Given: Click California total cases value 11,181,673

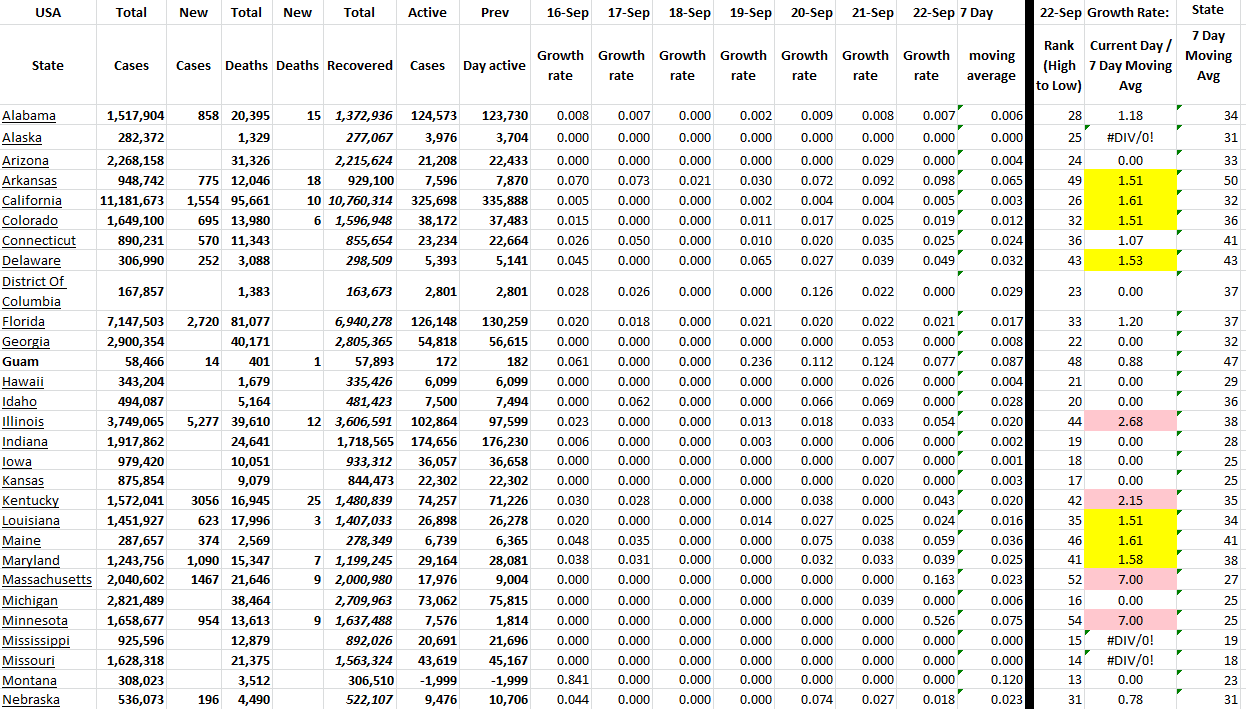Looking at the screenshot, I should tap(132, 201).
